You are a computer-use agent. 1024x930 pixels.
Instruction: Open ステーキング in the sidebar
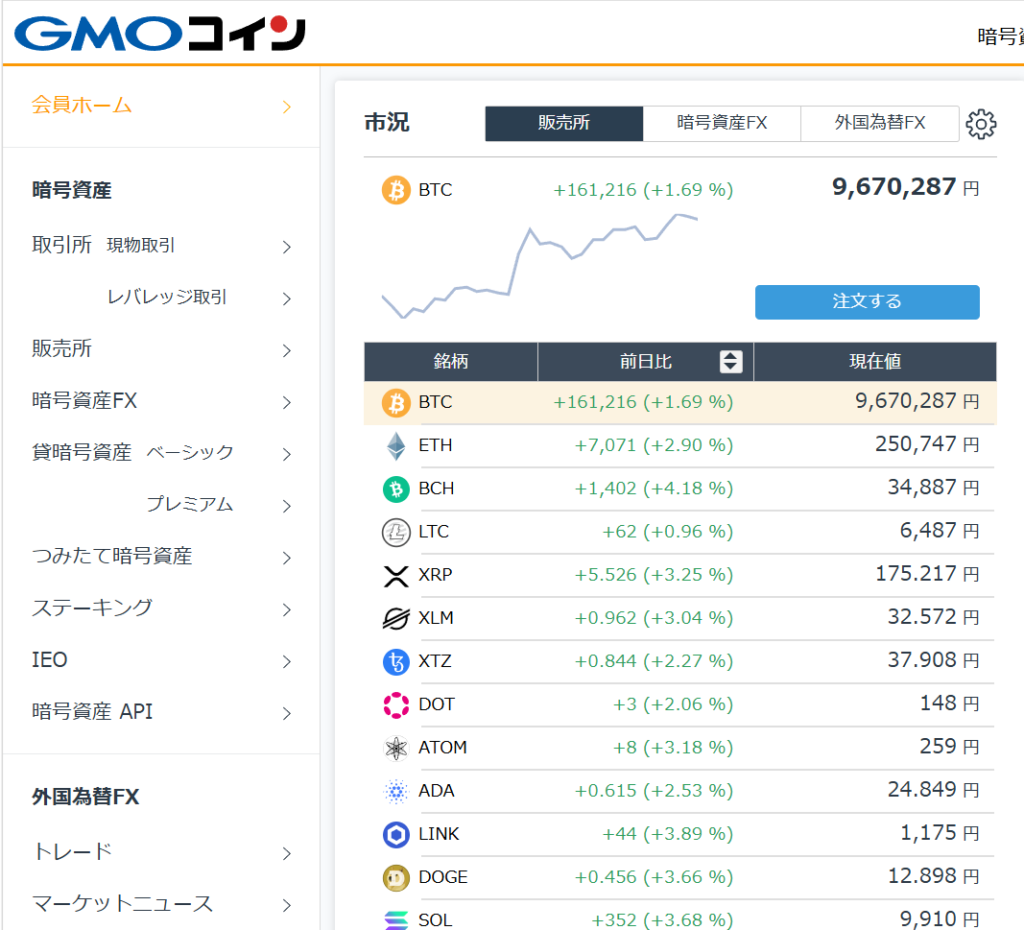coord(92,608)
